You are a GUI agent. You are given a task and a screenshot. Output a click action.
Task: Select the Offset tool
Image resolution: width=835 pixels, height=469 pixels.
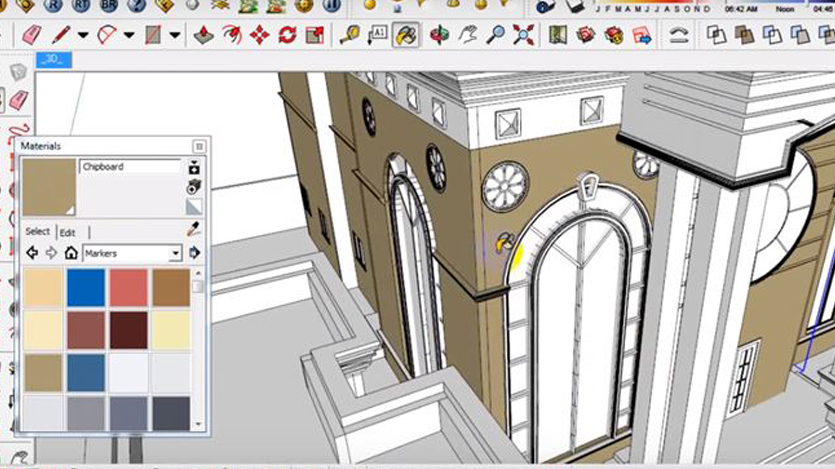coord(232,35)
